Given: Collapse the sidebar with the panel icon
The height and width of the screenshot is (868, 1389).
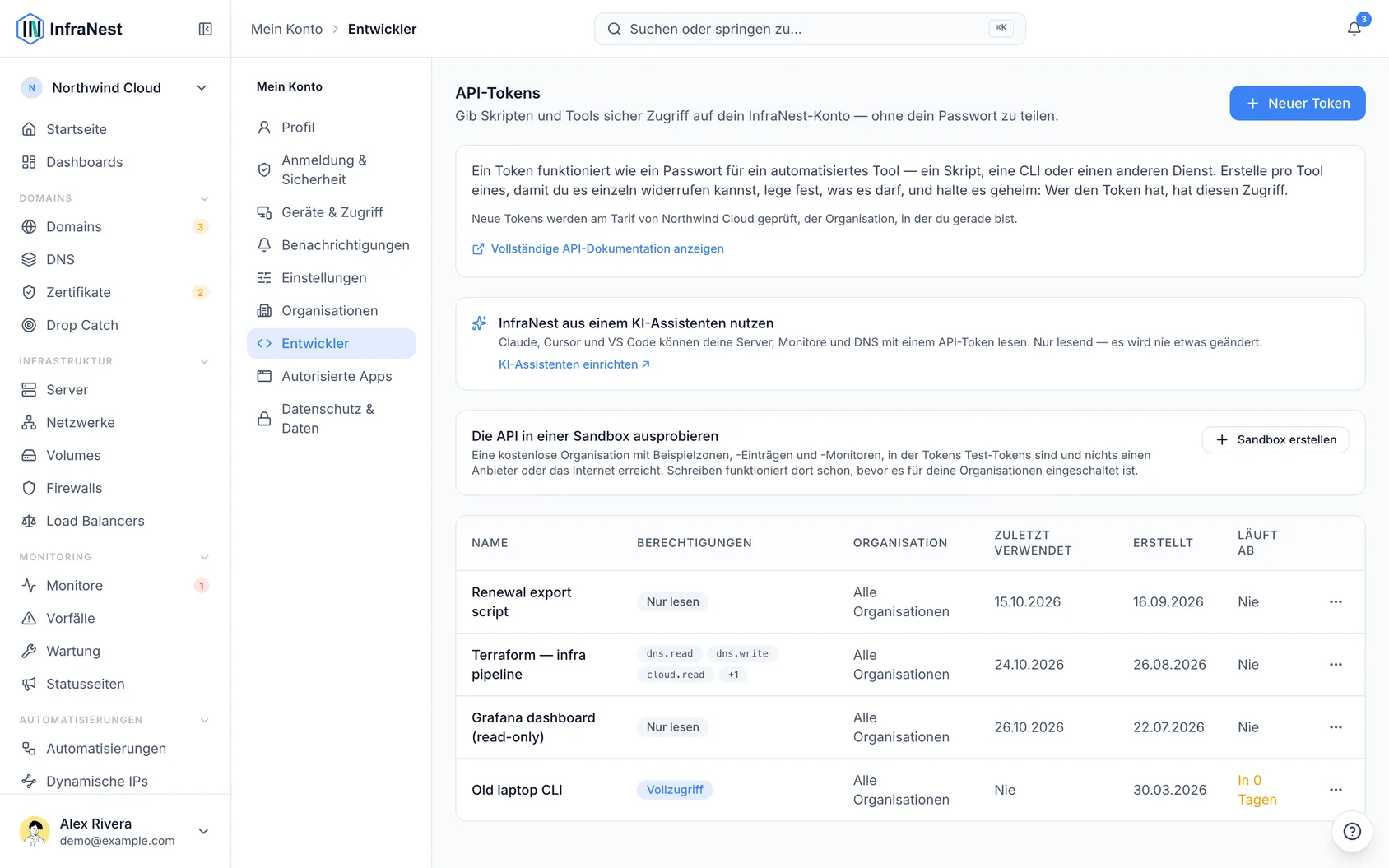Looking at the screenshot, I should point(206,29).
